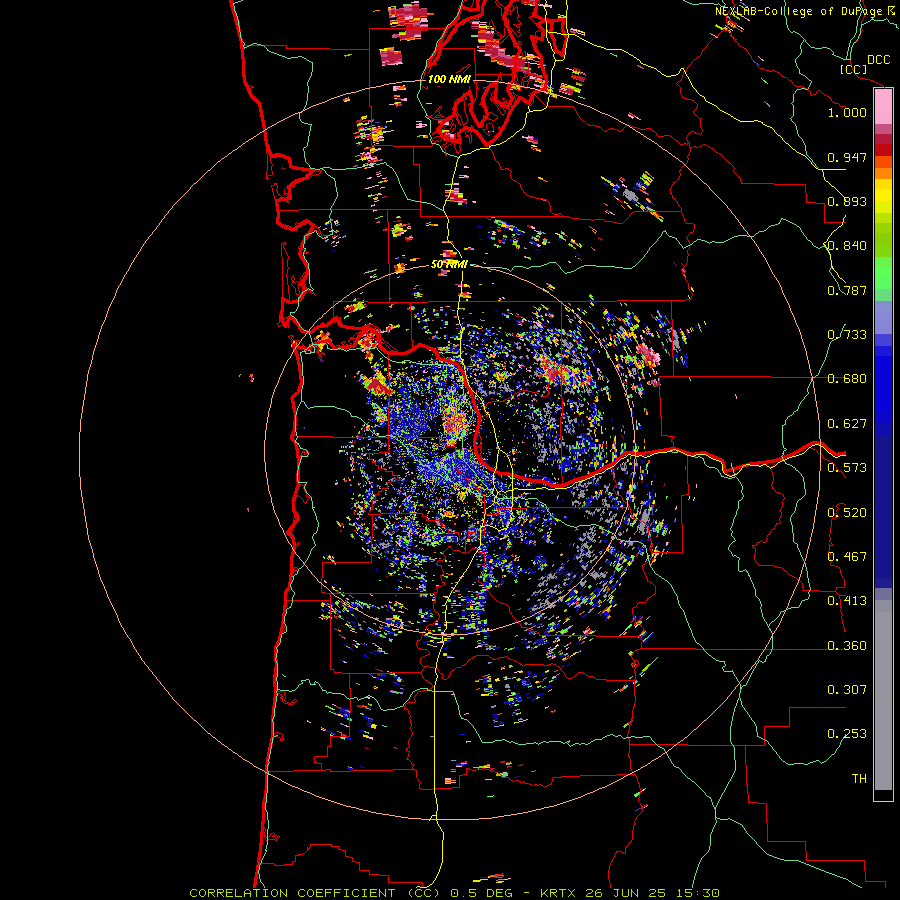The width and height of the screenshot is (900, 900).
Task: Pick the gray colorbar segment
Action: (x=883, y=695)
